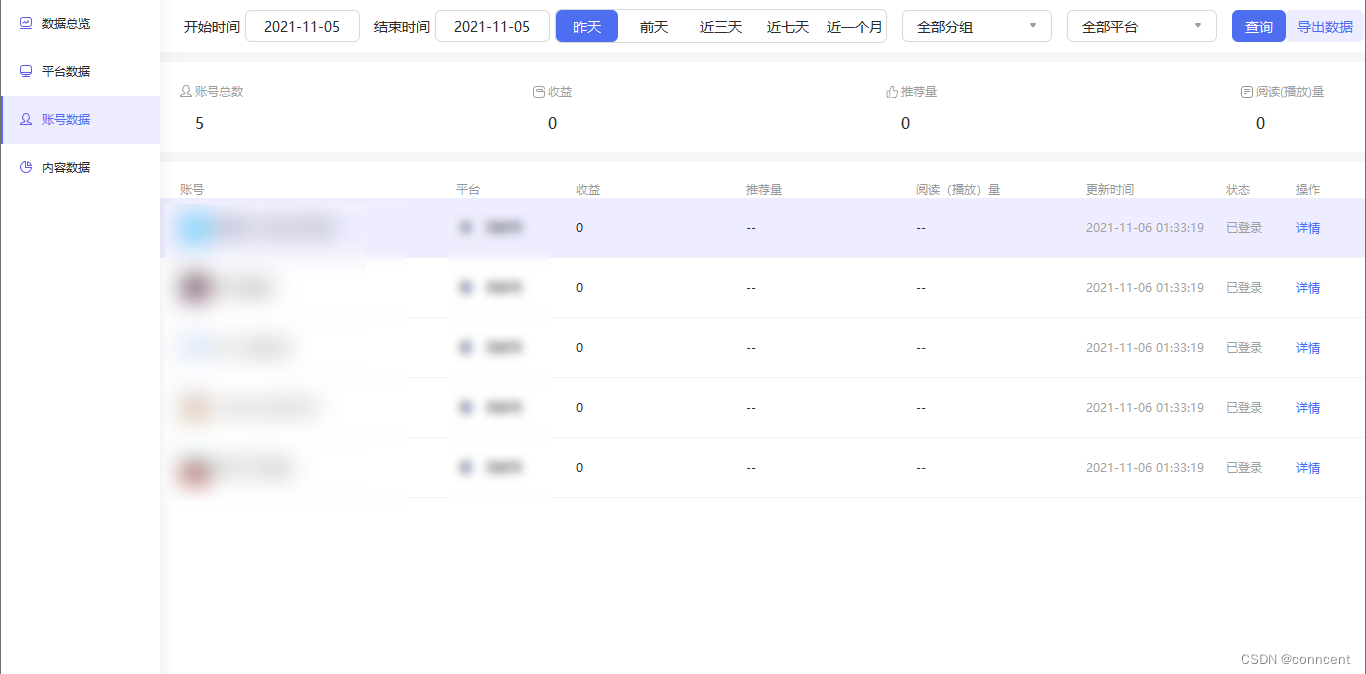1366x674 pixels.
Task: Click the 平台数据 monitor icon
Action: 26,71
